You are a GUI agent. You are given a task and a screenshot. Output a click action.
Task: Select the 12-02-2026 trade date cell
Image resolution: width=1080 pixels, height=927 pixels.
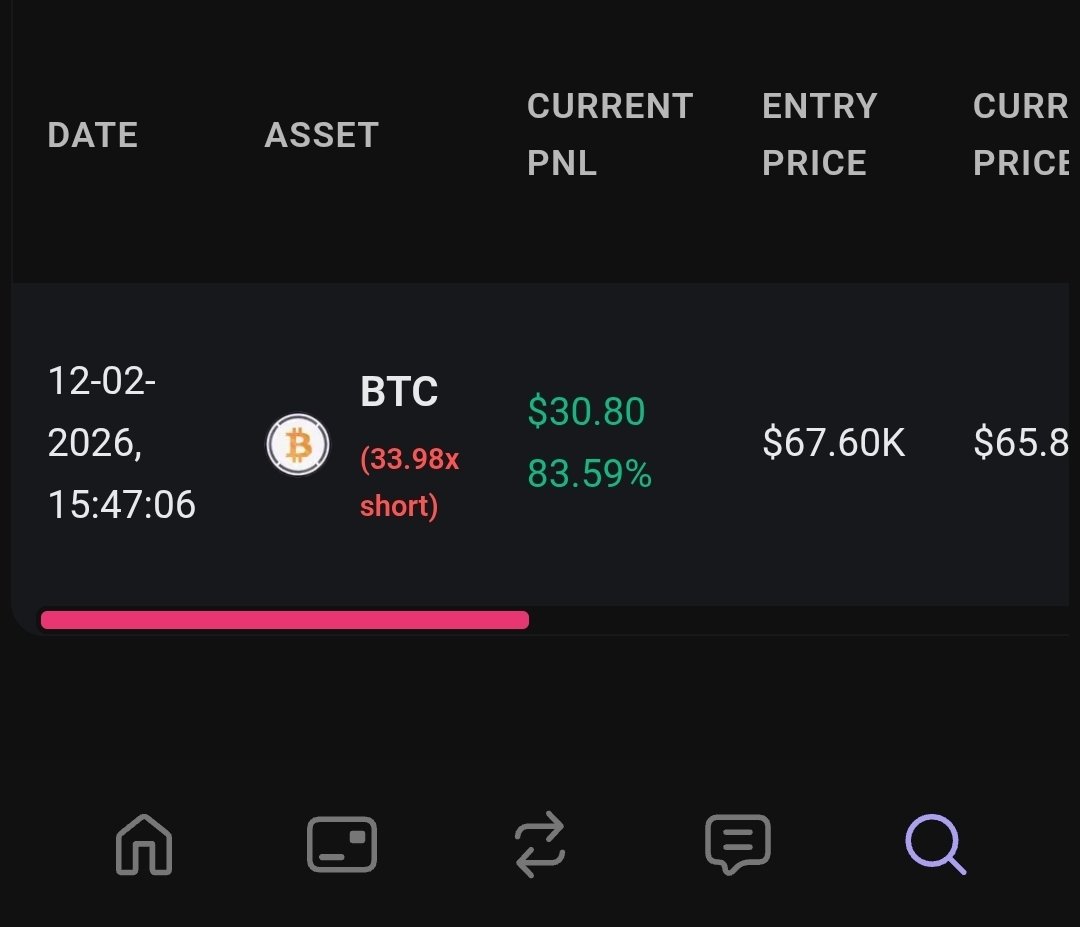(x=102, y=411)
